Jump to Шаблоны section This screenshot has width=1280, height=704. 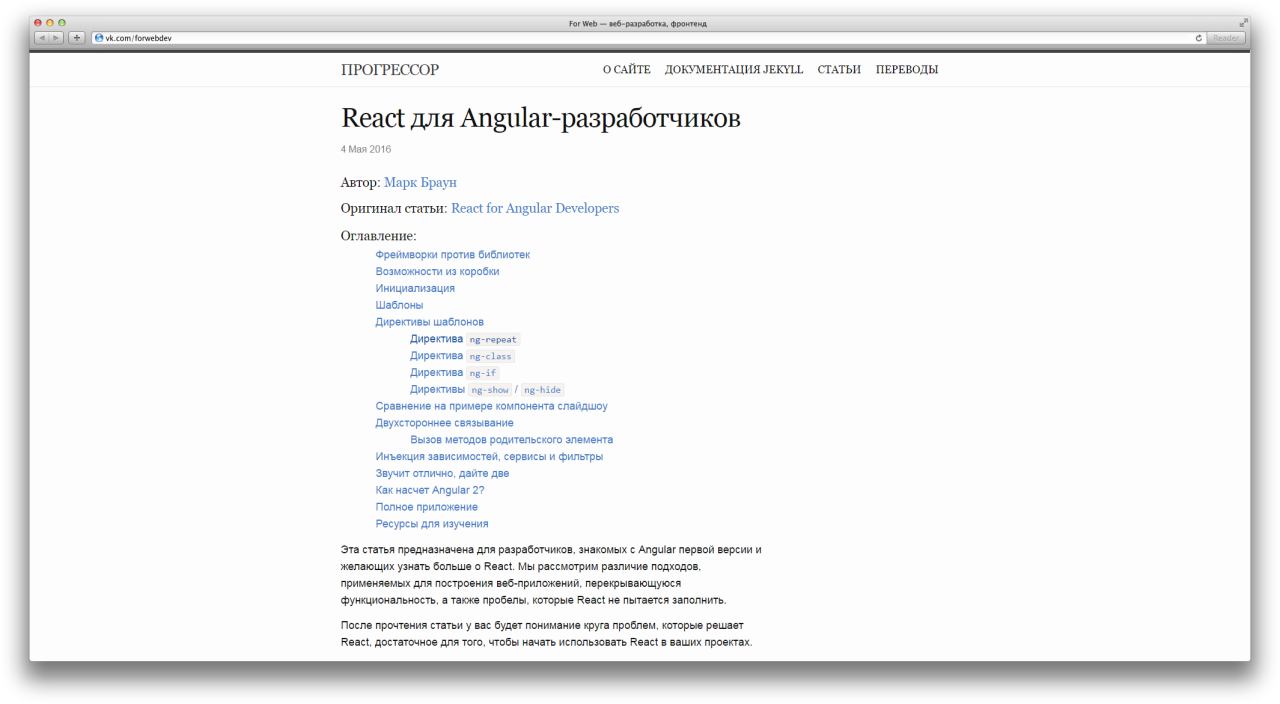click(399, 305)
